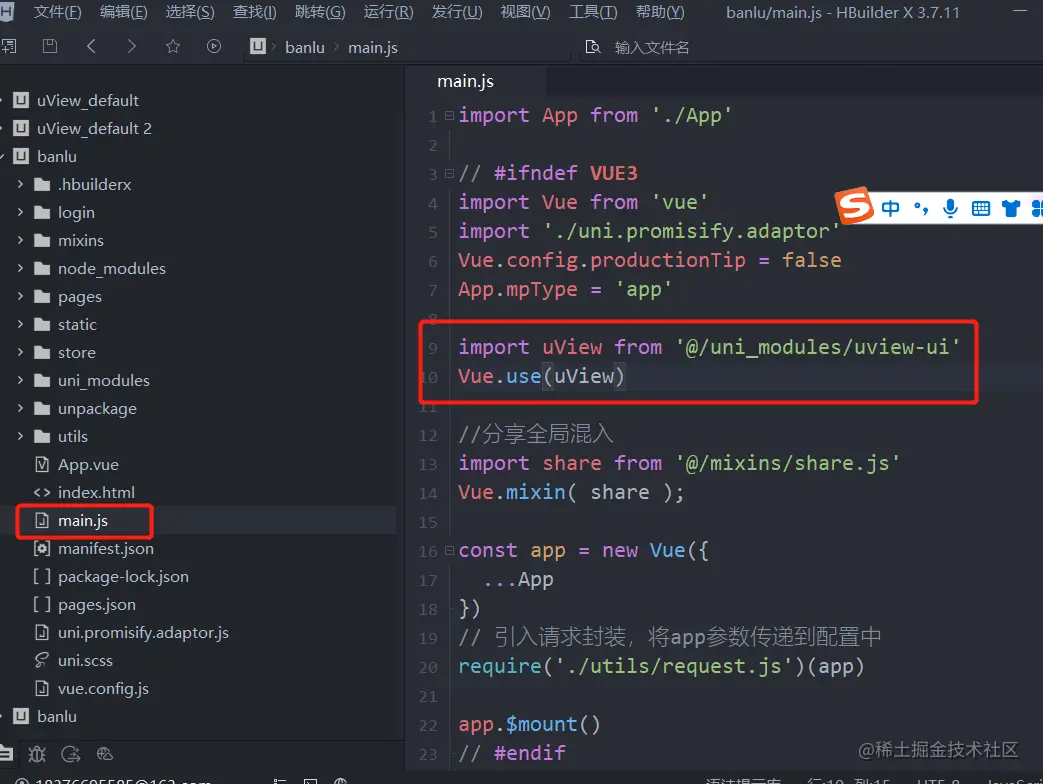The width and height of the screenshot is (1043, 784).
Task: Click line number 12 in the gutter
Action: coord(428,436)
